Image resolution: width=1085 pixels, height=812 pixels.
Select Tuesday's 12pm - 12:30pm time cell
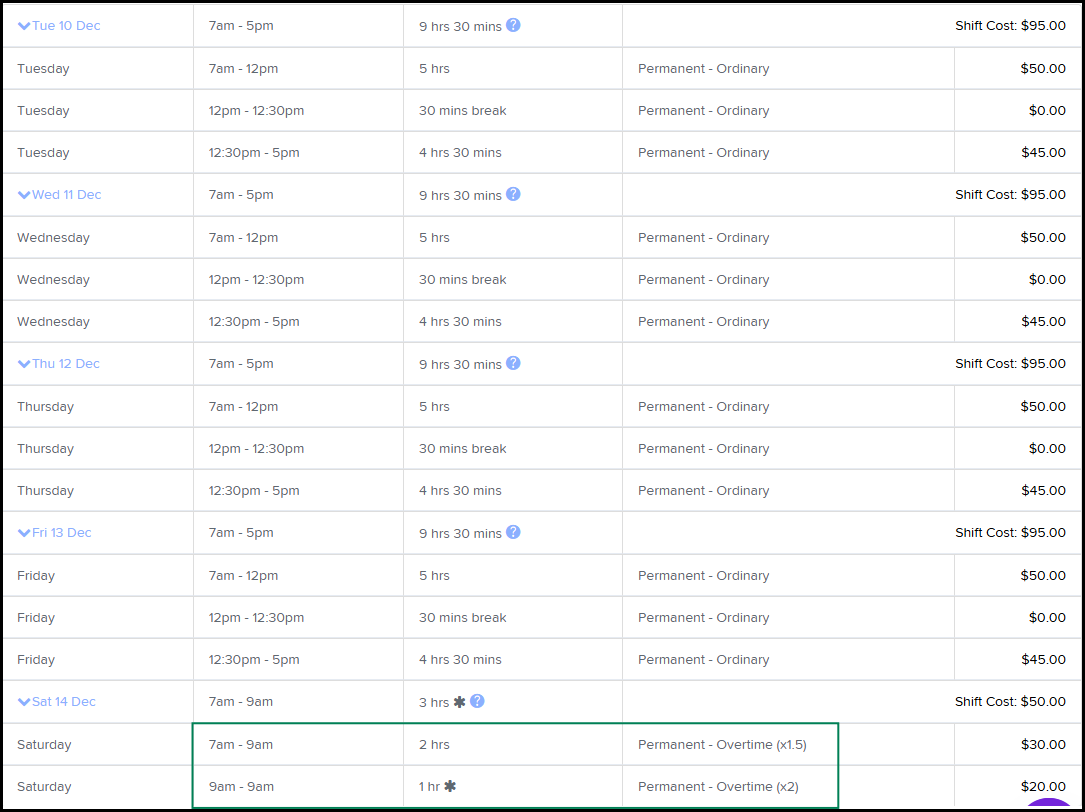(x=256, y=111)
